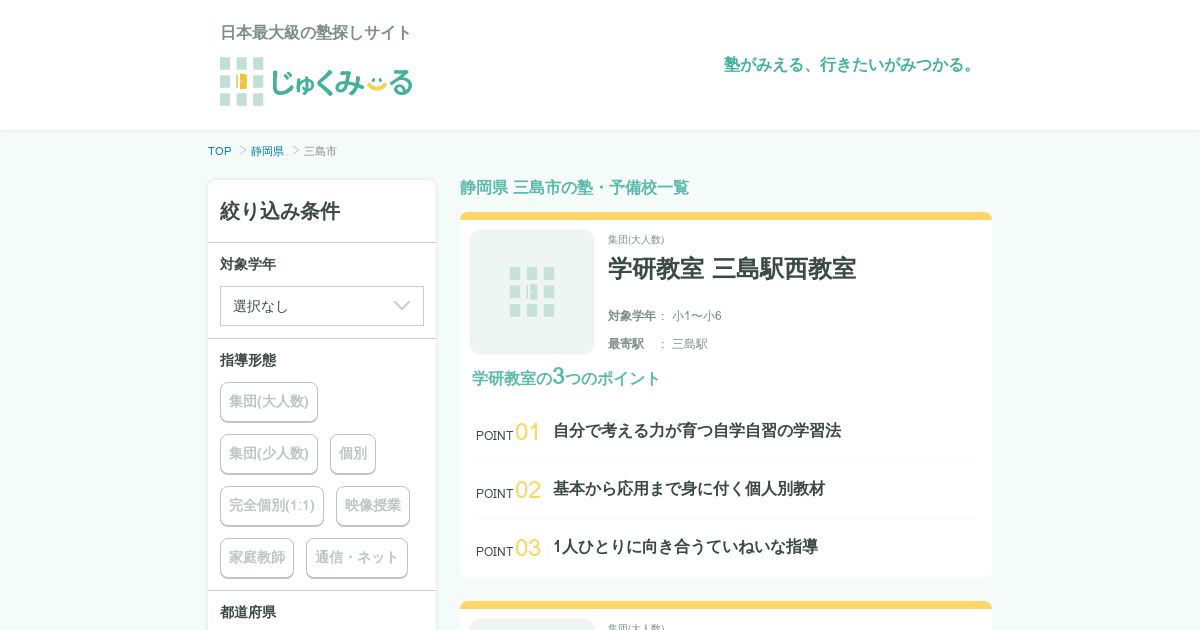Click the 学研教室 placeholder thumbnail image
Image resolution: width=1200 pixels, height=630 pixels.
pyautogui.click(x=532, y=292)
